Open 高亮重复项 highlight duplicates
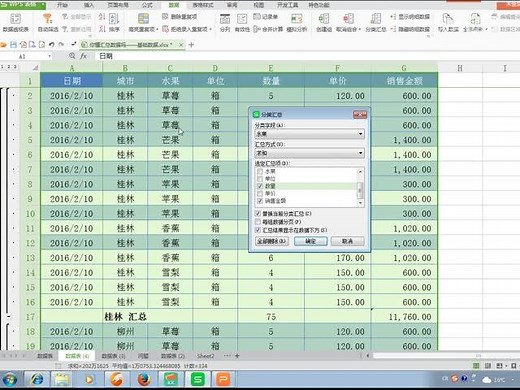This screenshot has height=390, width=520. pos(143,23)
